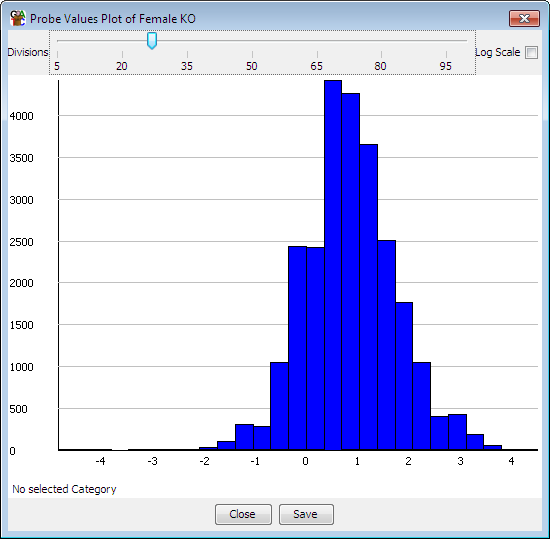Click the x-axis label -4
The width and height of the screenshot is (550, 539).
pos(101,461)
